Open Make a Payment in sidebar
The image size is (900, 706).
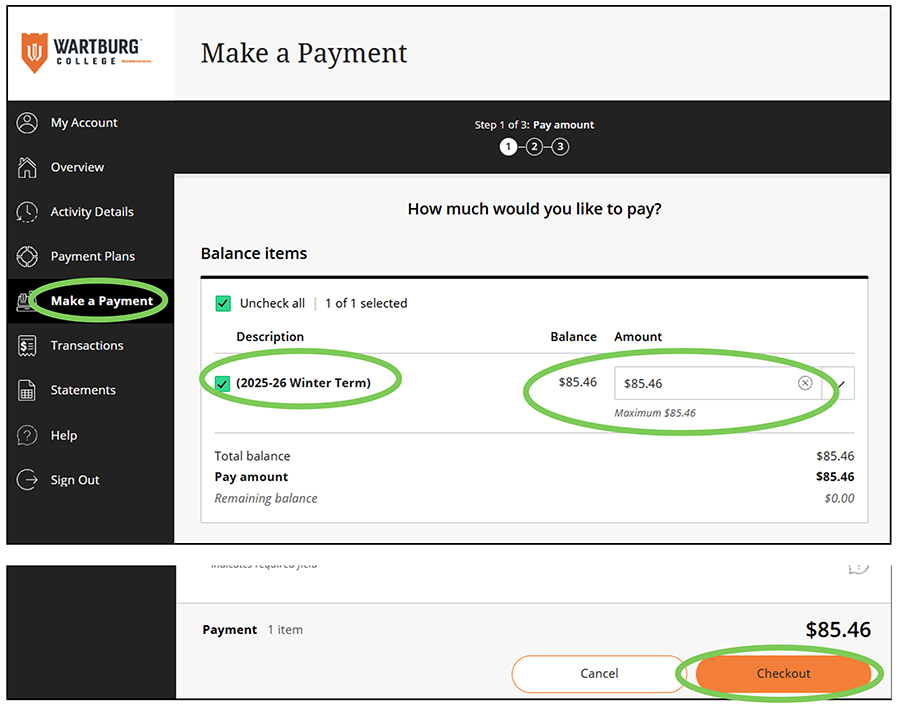[102, 301]
